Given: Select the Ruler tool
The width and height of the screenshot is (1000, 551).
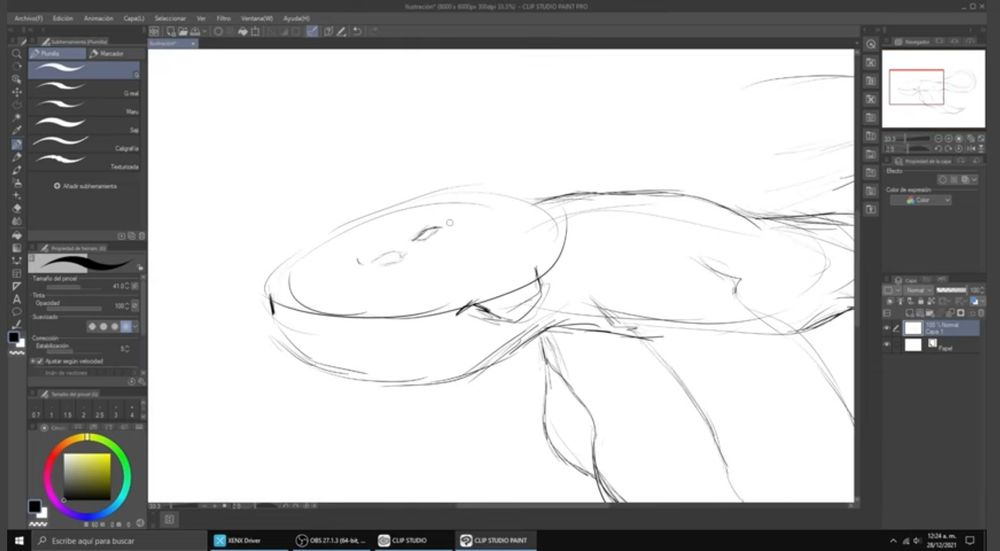Looking at the screenshot, I should pos(17,286).
